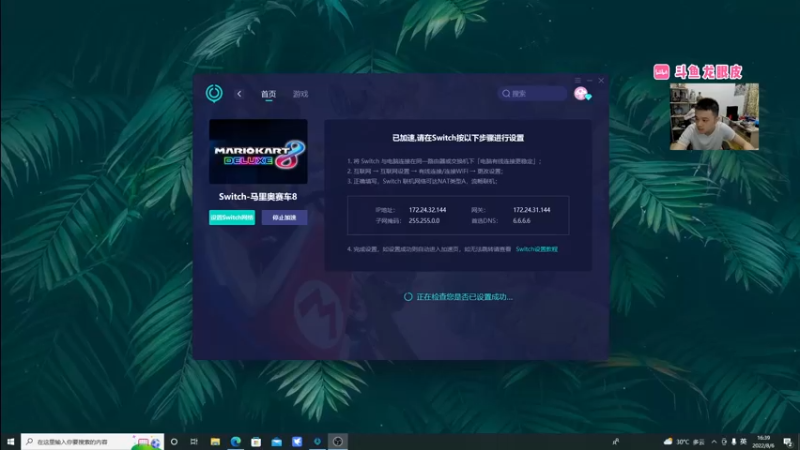Open the weather 30°C widget

pyautogui.click(x=684, y=442)
